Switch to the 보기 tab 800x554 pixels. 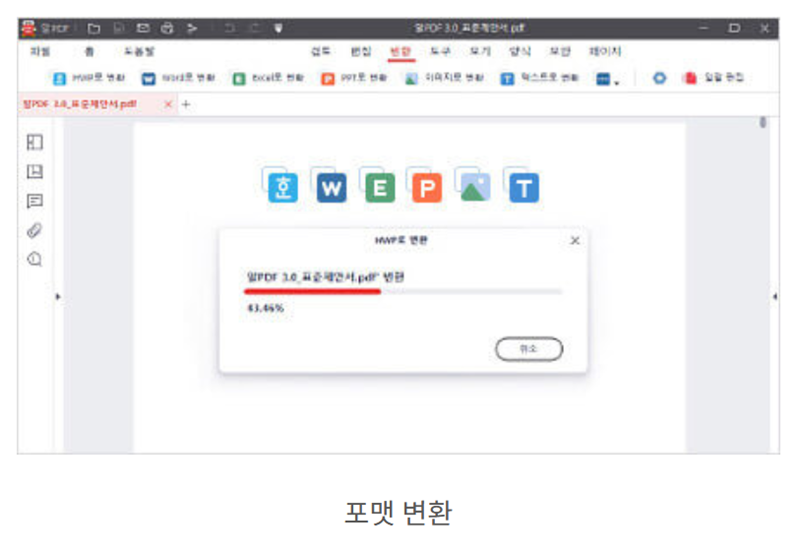(480, 51)
